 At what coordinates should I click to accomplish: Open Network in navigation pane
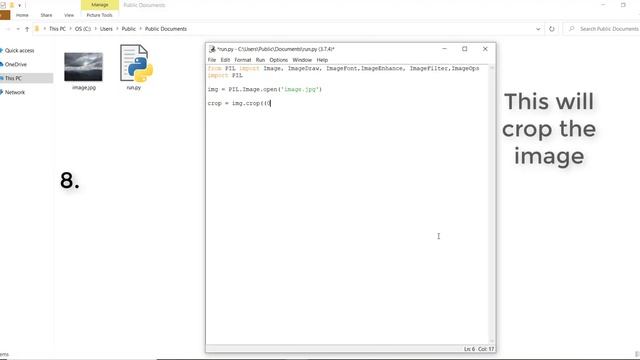(x=15, y=92)
